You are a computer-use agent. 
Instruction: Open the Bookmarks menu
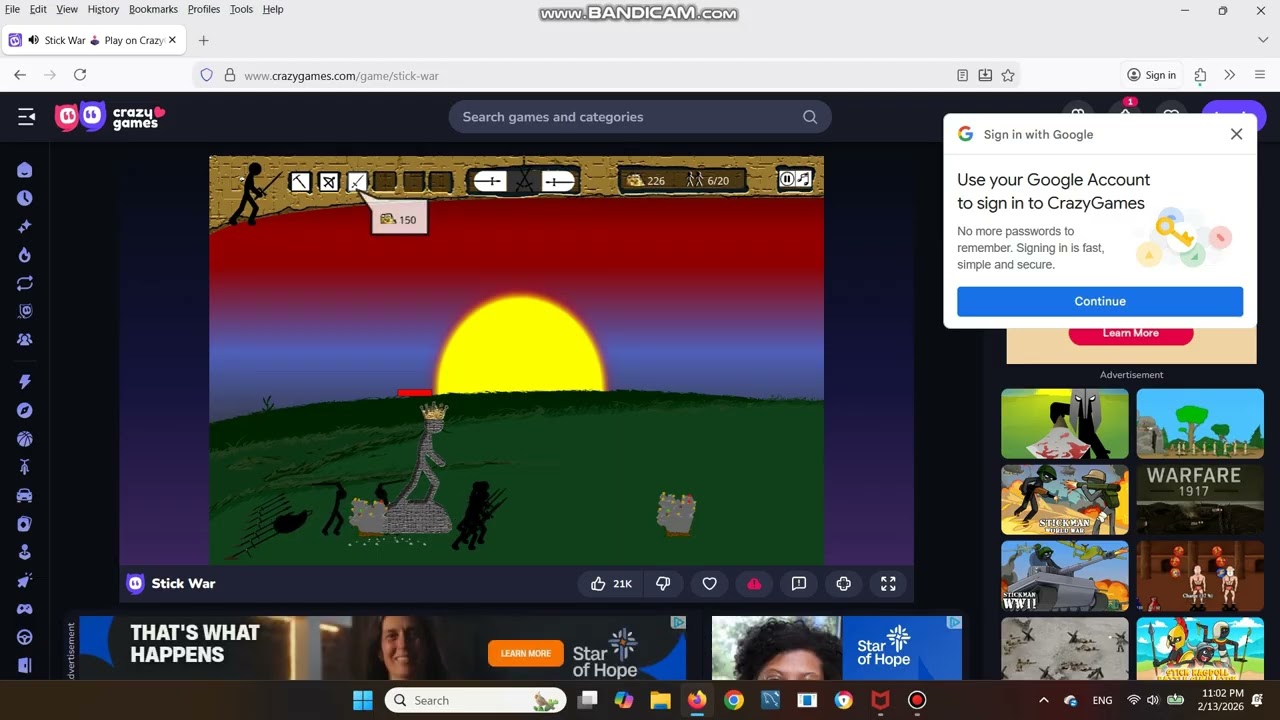point(153,9)
